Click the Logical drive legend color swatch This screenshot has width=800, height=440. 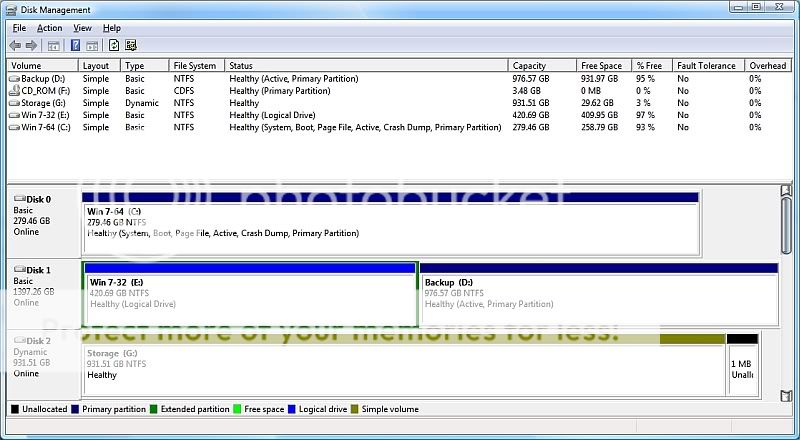tap(291, 409)
